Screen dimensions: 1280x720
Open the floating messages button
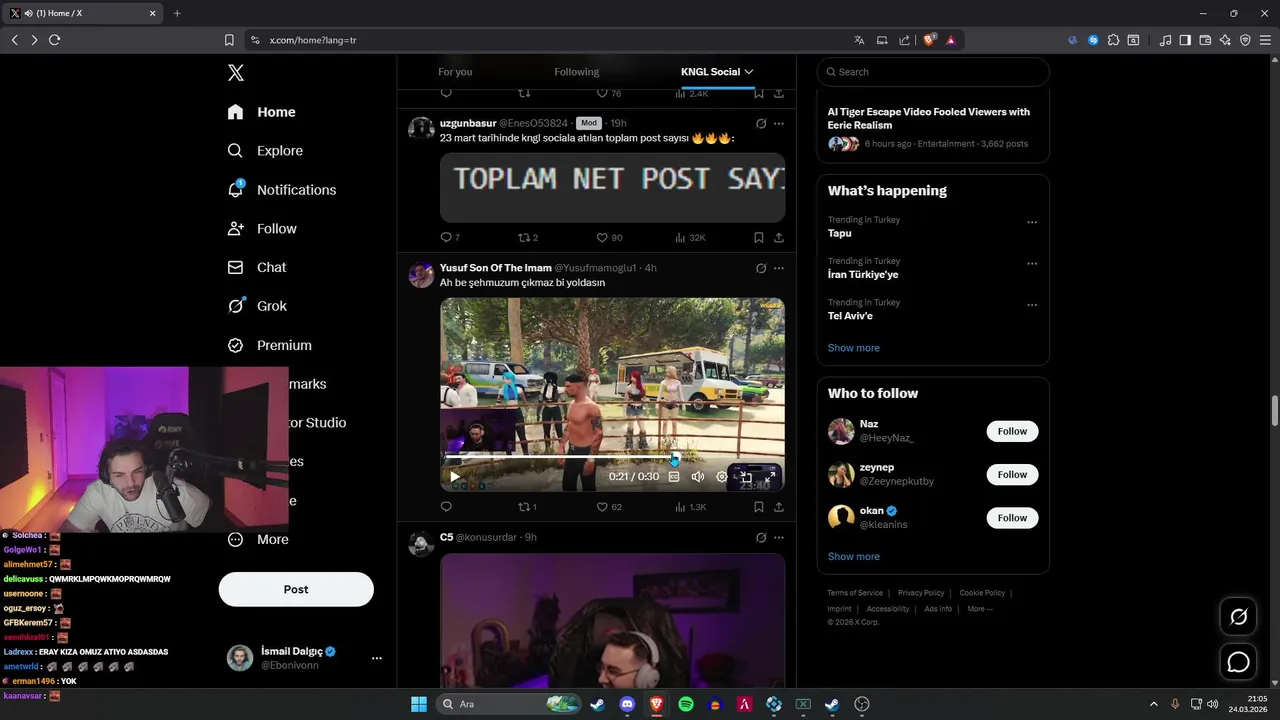[1238, 662]
